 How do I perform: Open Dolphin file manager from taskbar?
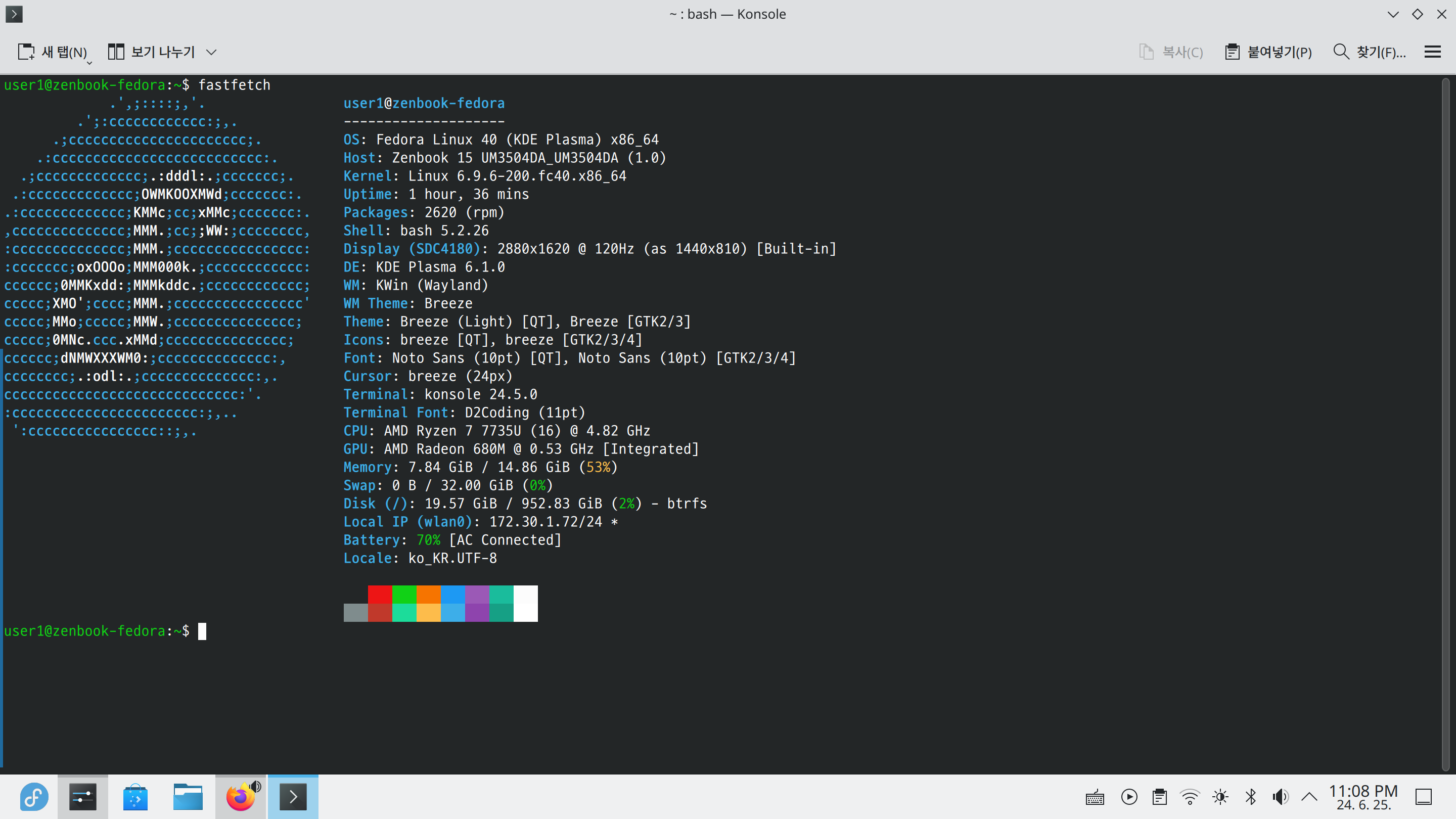coord(188,797)
